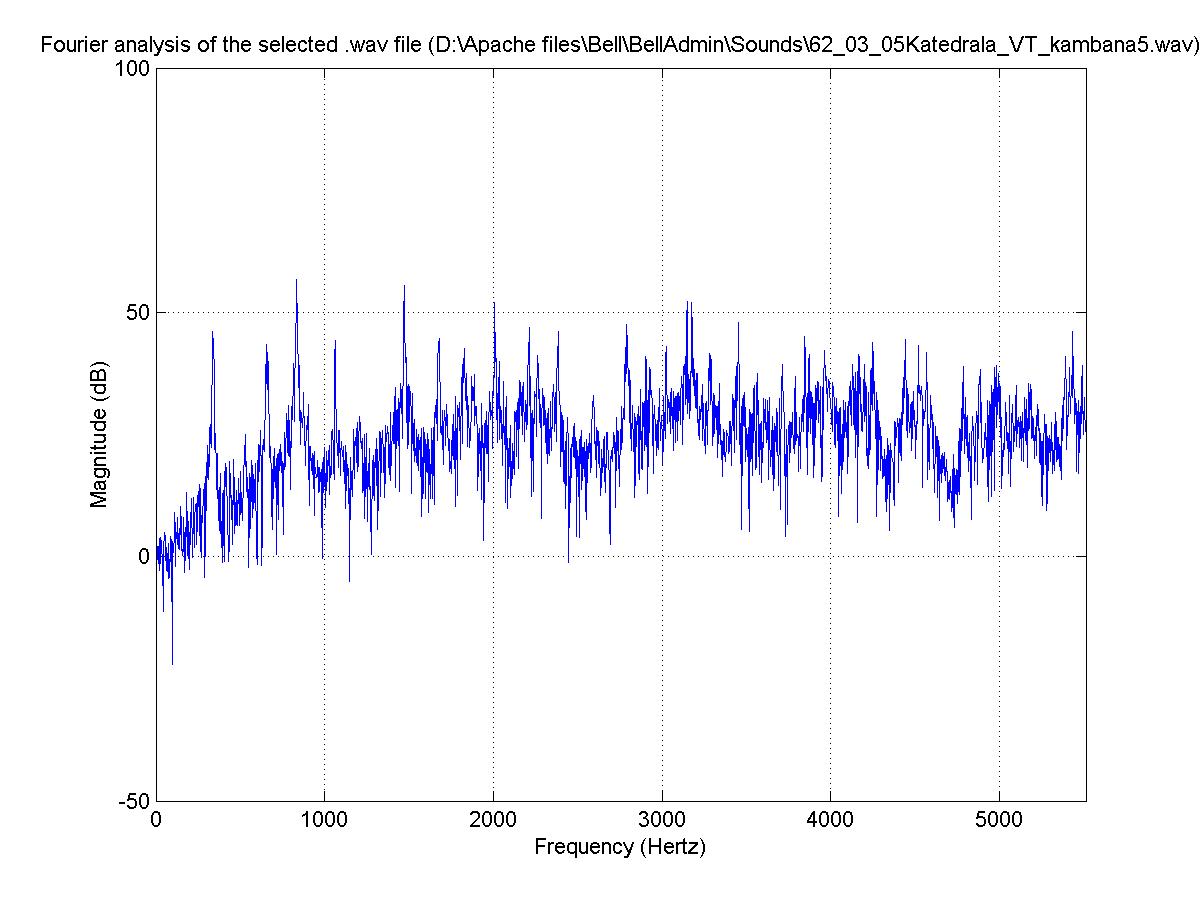
Task: Click the 0 tick label on the frequency axis
Action: click(x=156, y=819)
